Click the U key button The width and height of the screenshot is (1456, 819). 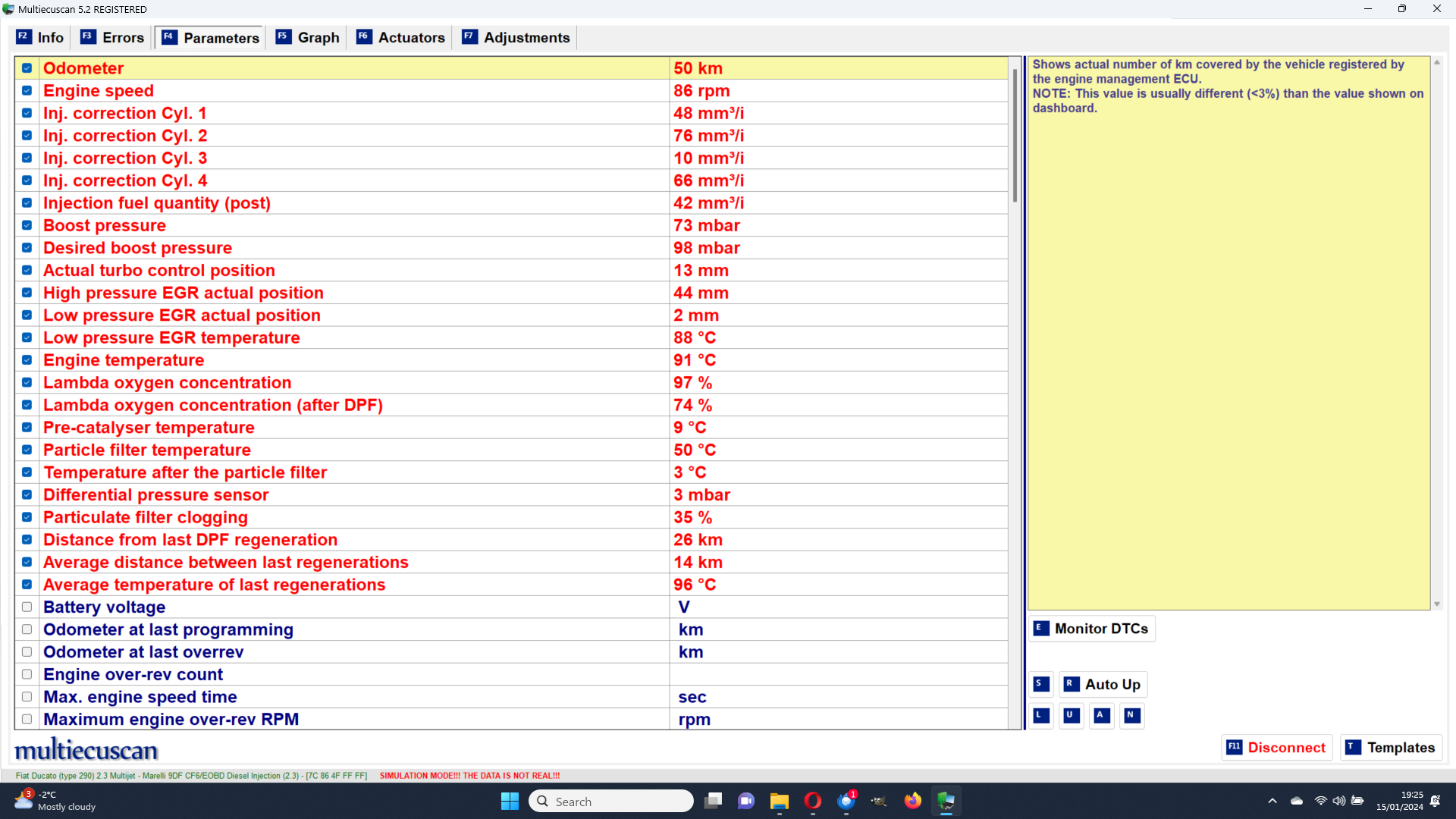click(x=1072, y=715)
